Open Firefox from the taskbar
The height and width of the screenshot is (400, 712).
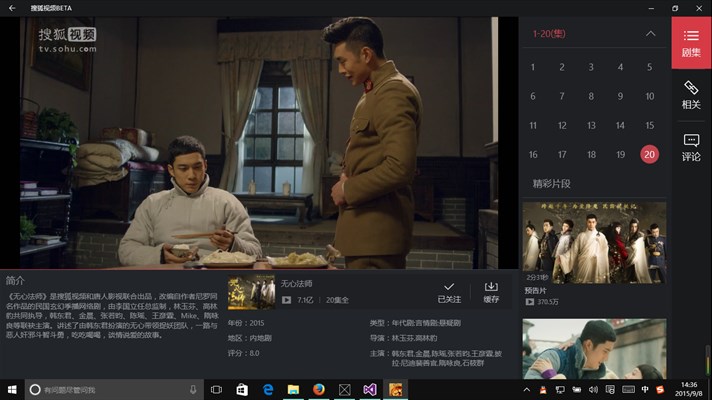click(319, 390)
